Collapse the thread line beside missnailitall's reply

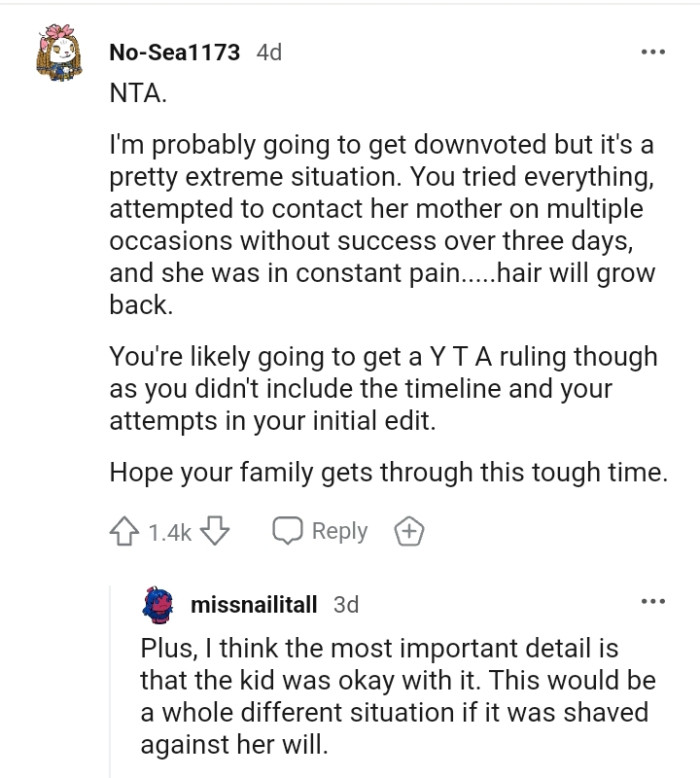click(x=110, y=680)
